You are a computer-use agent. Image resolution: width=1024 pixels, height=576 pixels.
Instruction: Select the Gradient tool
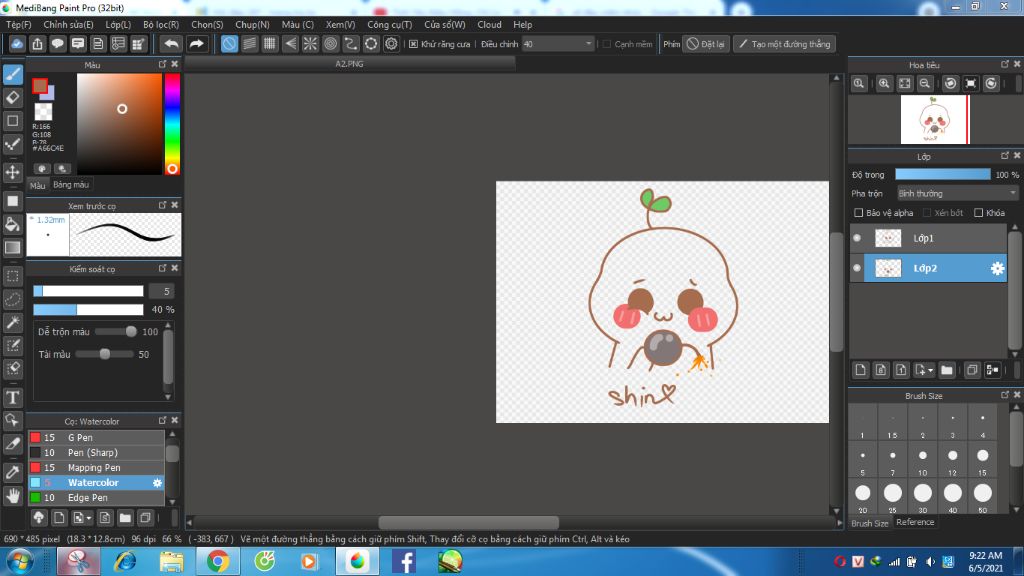pos(12,248)
